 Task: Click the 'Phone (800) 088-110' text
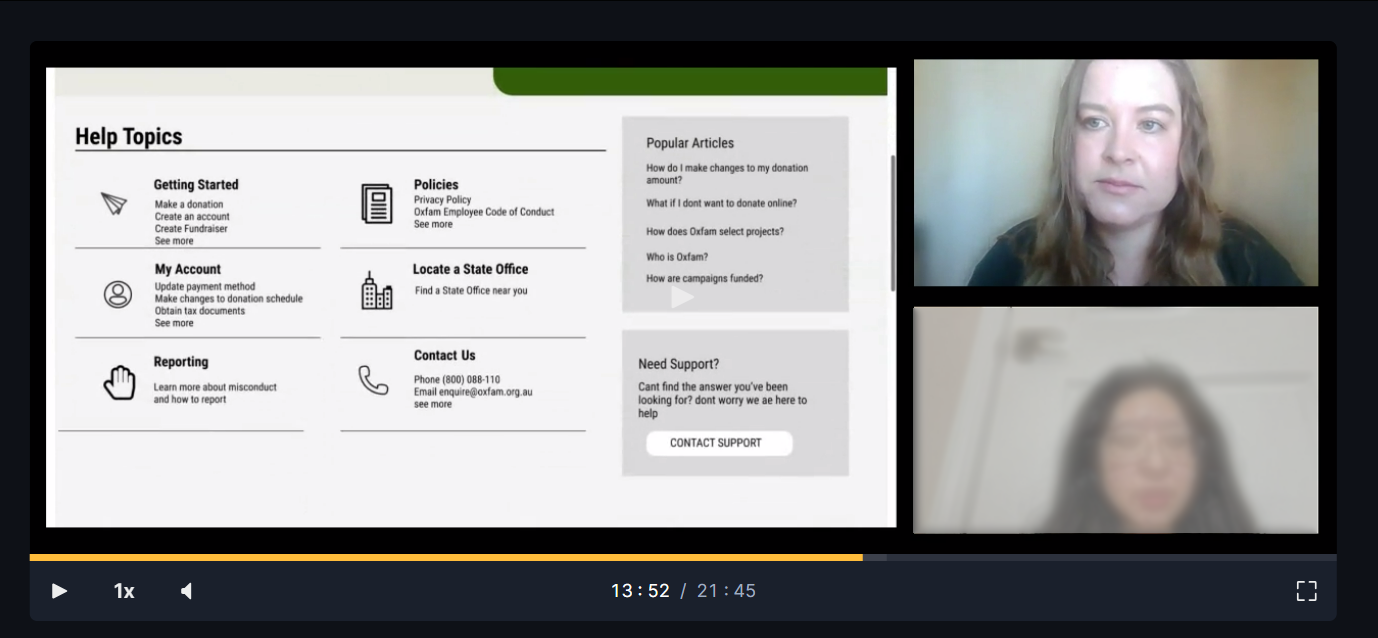point(457,380)
